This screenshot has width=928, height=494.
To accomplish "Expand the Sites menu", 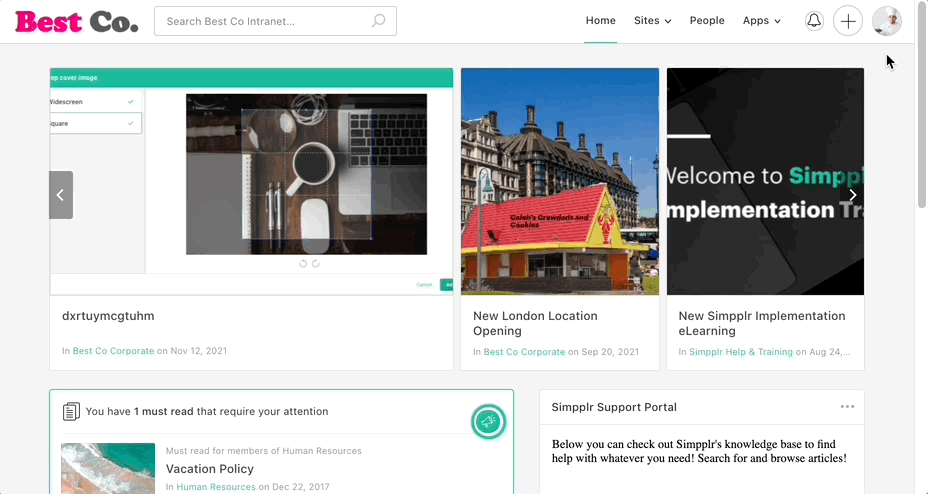I will [x=652, y=21].
